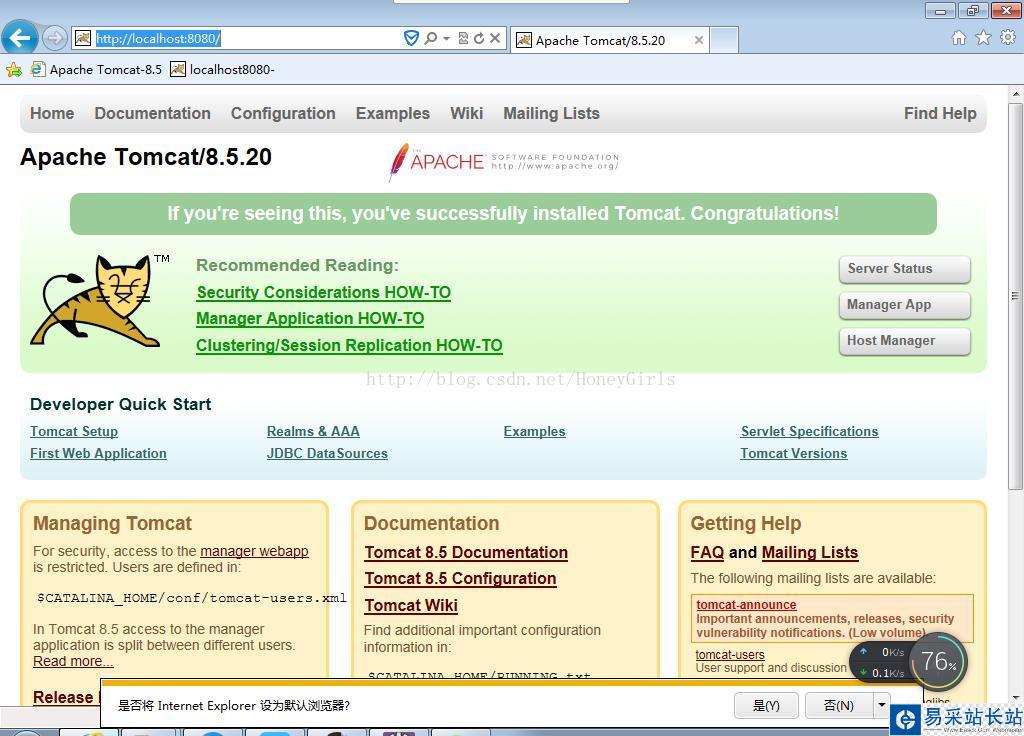
Task: Open the tomcat-users mailing list link
Action: [x=729, y=654]
